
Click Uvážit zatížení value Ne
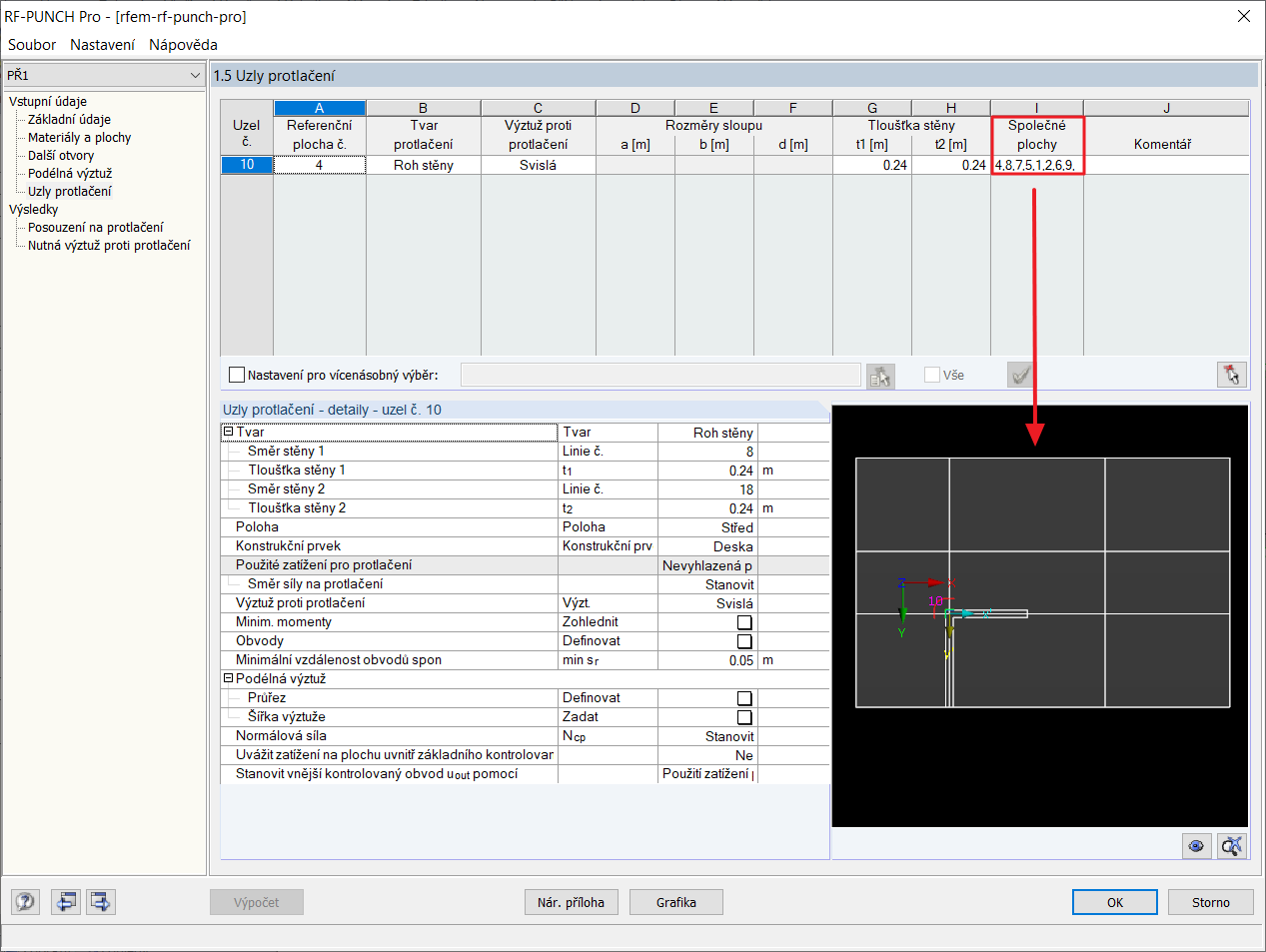708,755
